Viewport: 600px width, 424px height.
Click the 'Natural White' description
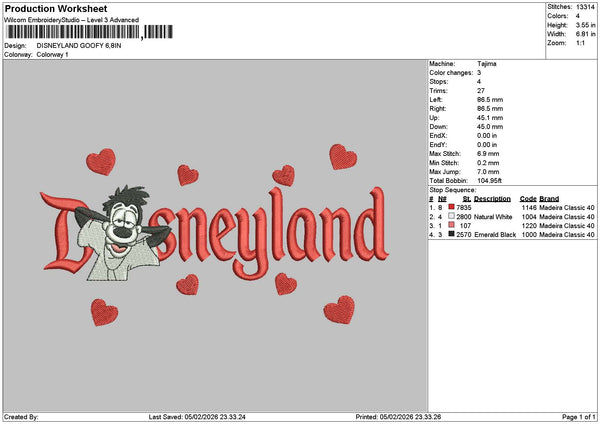tap(493, 217)
